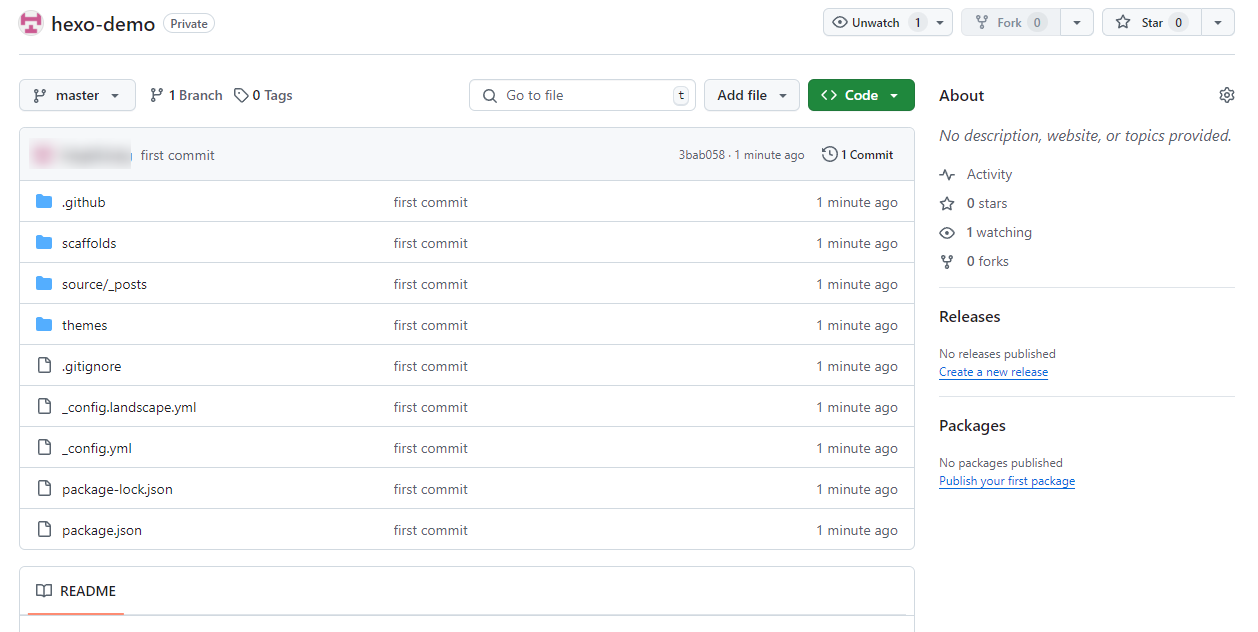This screenshot has width=1258, height=632.
Task: Click the package.json file icon
Action: pyautogui.click(x=44, y=530)
